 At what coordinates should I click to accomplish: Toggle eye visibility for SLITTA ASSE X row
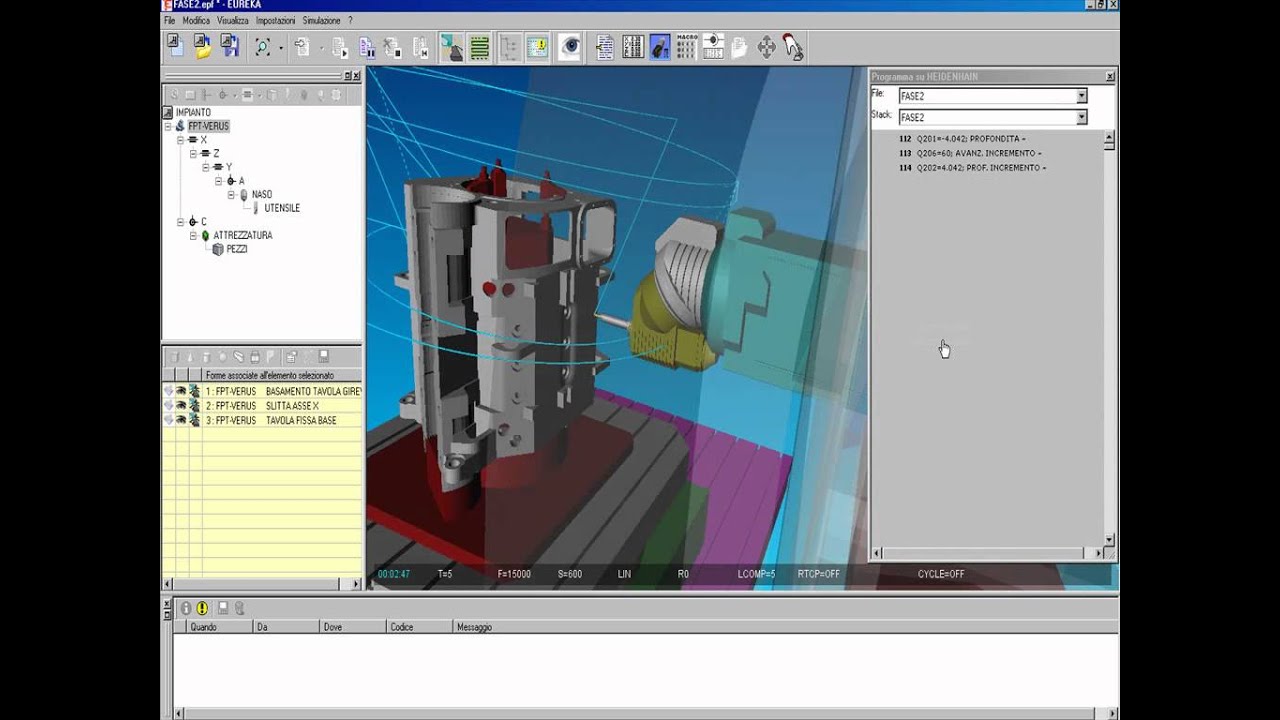(x=181, y=405)
